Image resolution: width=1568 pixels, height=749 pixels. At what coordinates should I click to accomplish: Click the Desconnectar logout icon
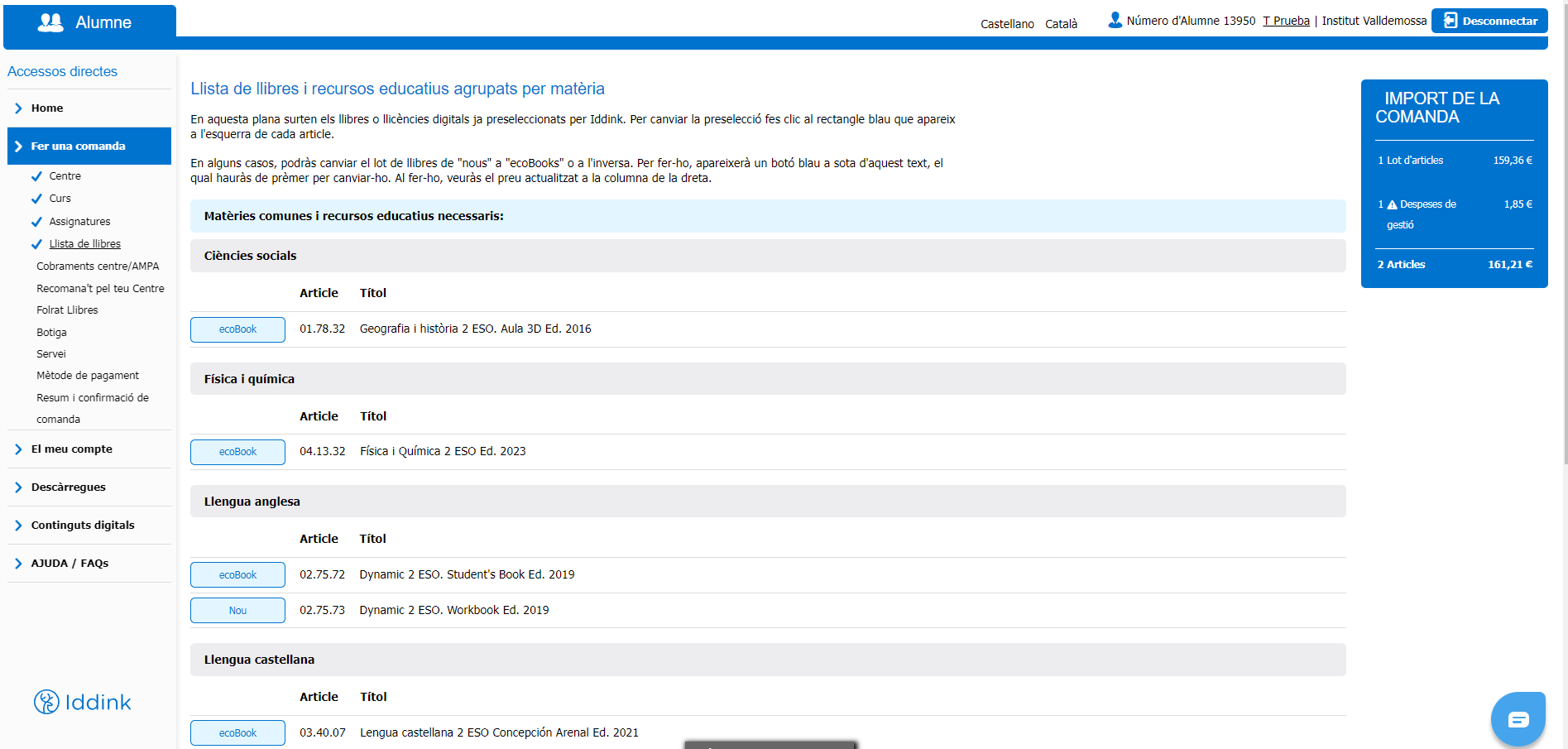tap(1451, 21)
